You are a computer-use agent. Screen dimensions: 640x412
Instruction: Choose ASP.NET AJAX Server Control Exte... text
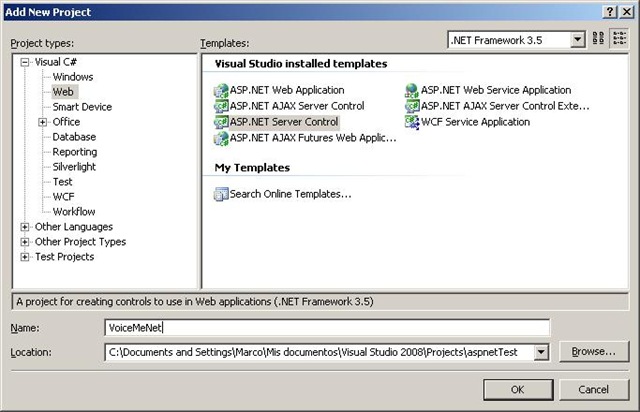(x=505, y=106)
